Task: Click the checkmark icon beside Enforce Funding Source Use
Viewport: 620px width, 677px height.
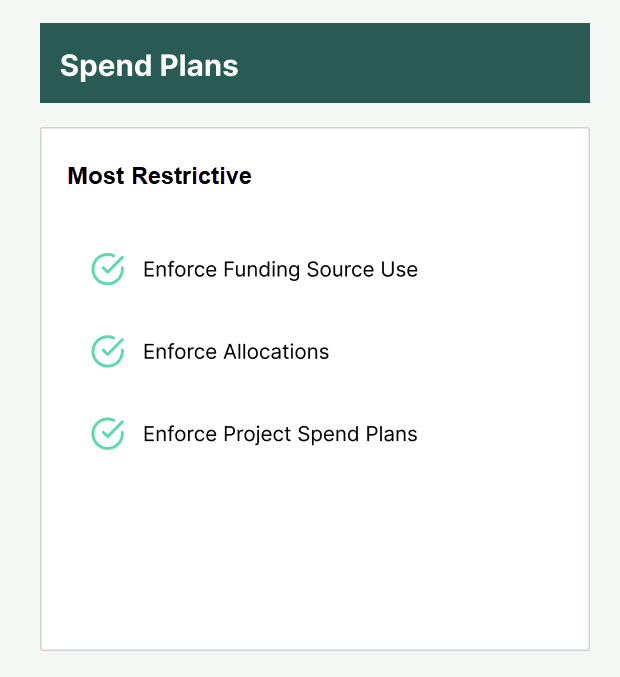Action: tap(108, 269)
